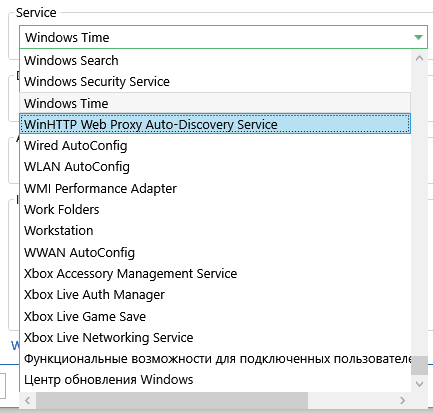Image resolution: width=433 pixels, height=414 pixels.
Task: Click the list's scroll down arrow
Action: pos(419,384)
